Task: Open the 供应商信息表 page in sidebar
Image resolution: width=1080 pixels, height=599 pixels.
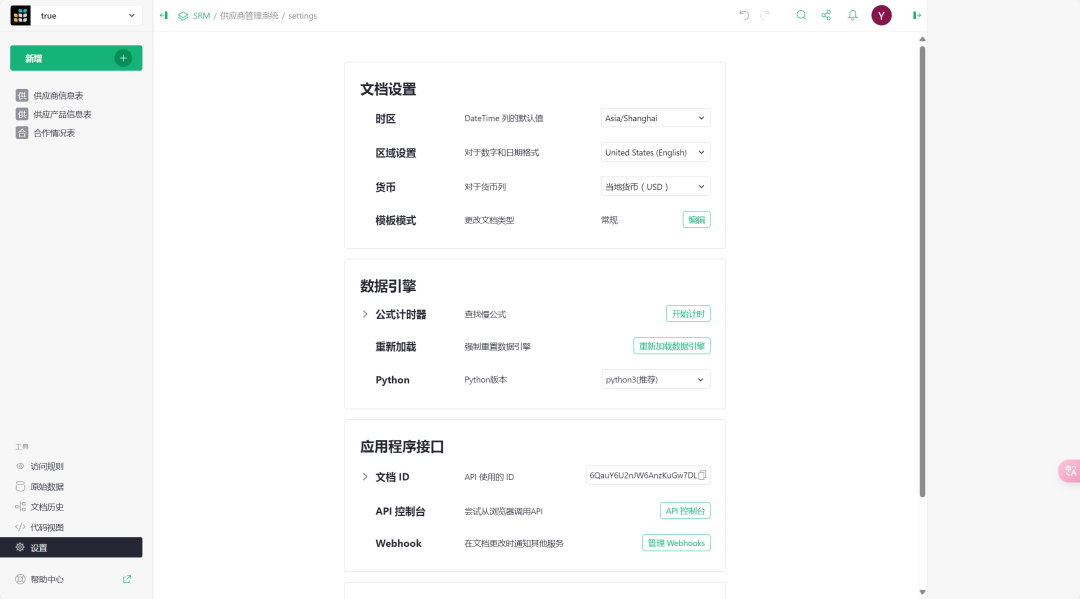Action: tap(58, 96)
